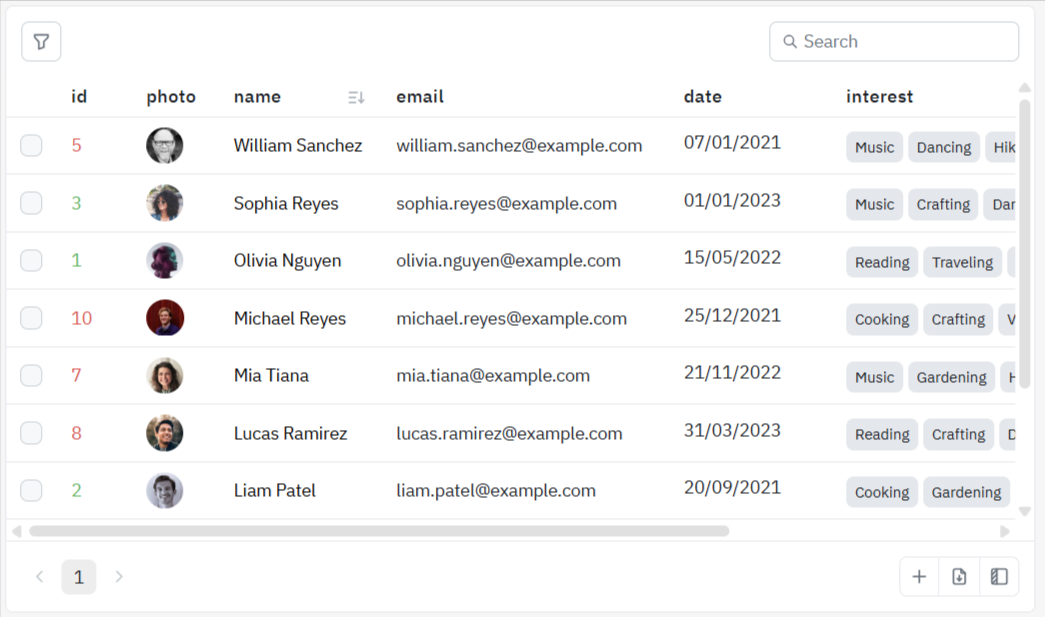Click the plus icon to add row
The width and height of the screenshot is (1045, 617).
pos(919,576)
